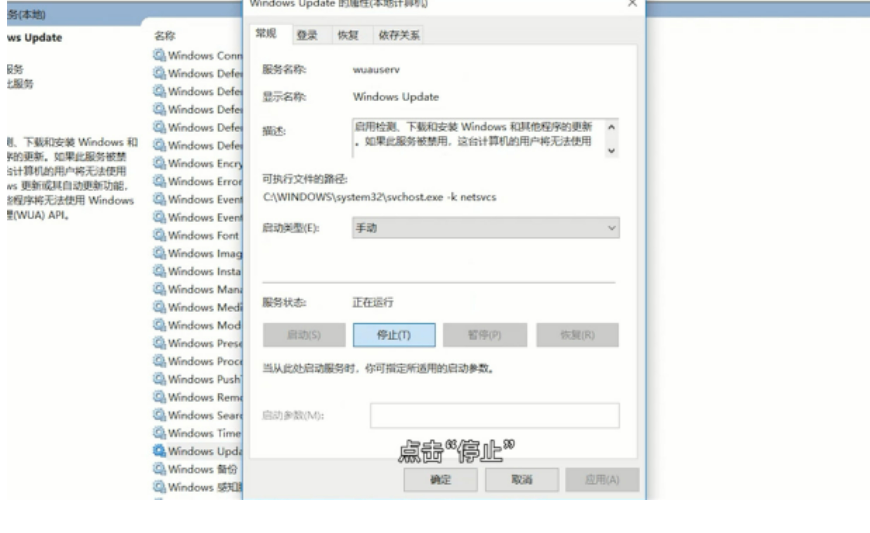870x533 pixels.
Task: Click the greyed 启动(S) button
Action: pos(304,335)
